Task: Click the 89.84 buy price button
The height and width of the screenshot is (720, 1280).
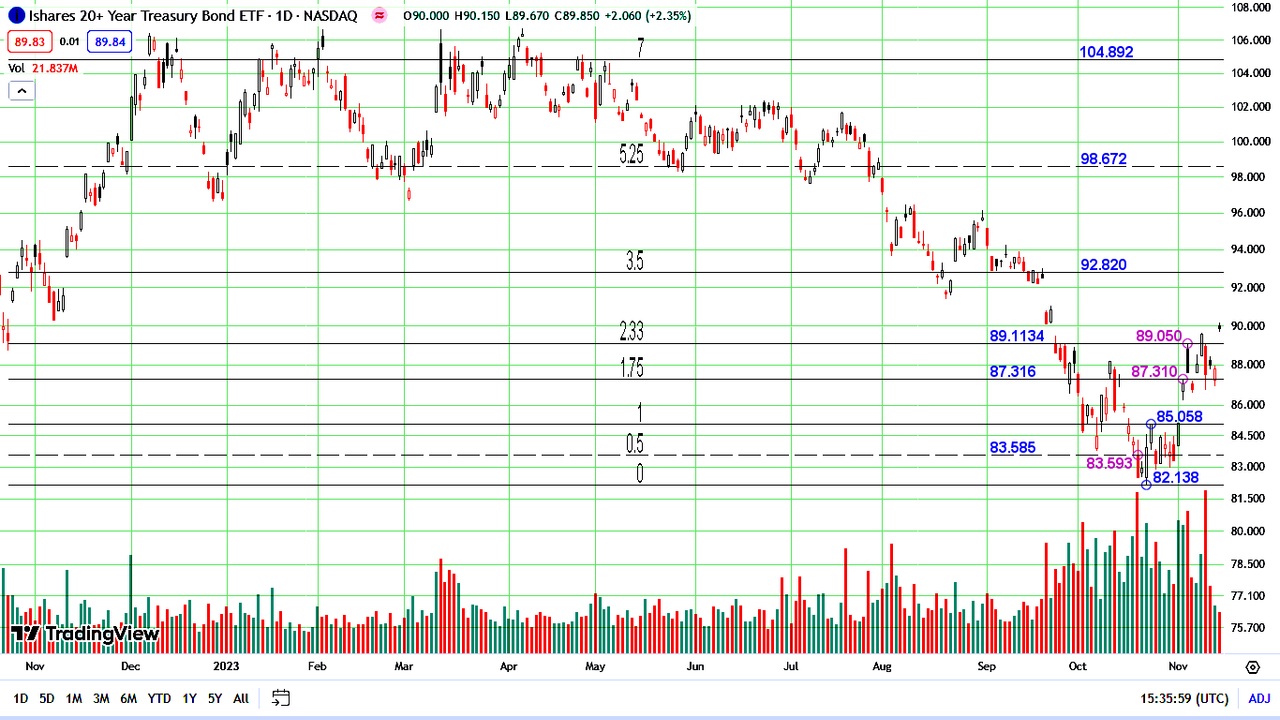Action: [x=108, y=41]
